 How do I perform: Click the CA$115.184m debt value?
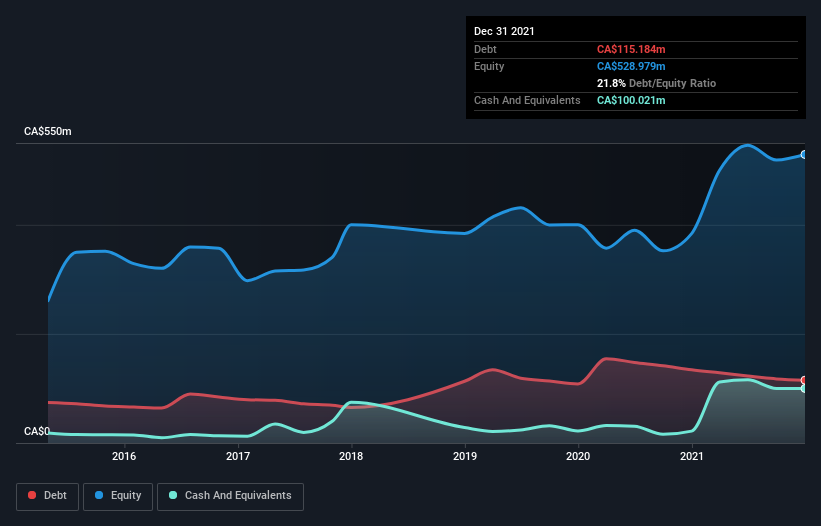click(x=631, y=49)
